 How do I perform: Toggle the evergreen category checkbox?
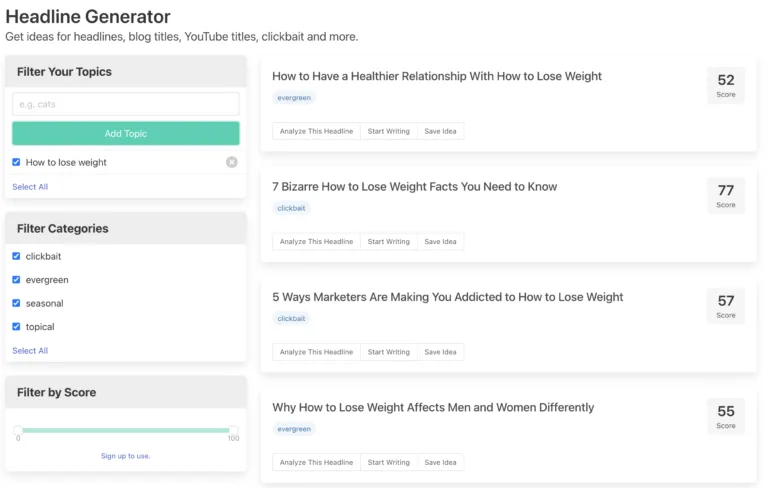16,280
